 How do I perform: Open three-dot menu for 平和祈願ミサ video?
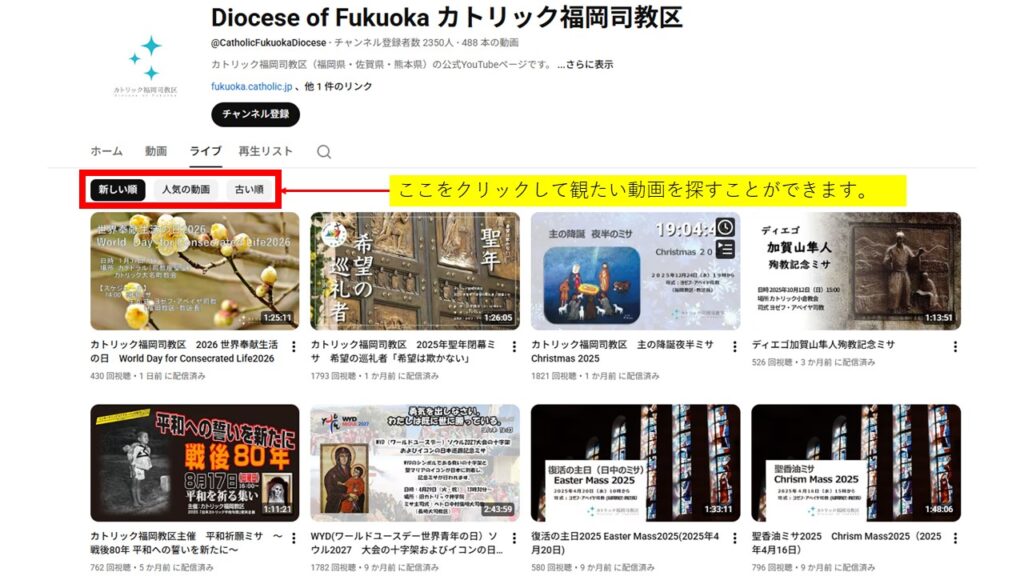[293, 538]
